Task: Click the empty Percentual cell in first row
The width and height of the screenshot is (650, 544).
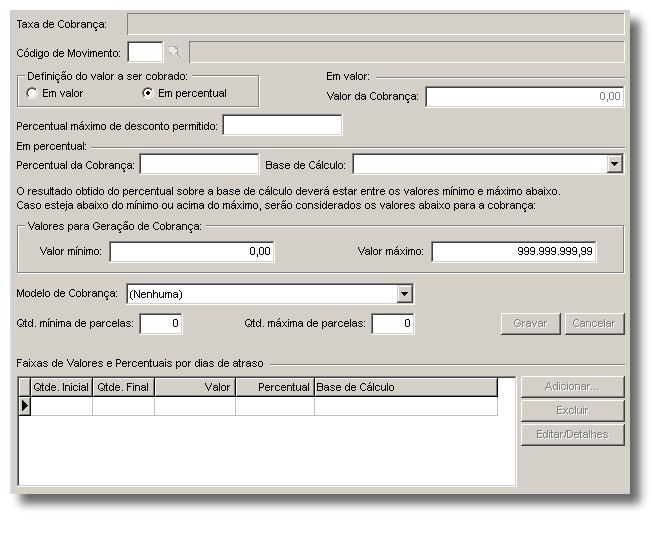Action: (x=275, y=406)
